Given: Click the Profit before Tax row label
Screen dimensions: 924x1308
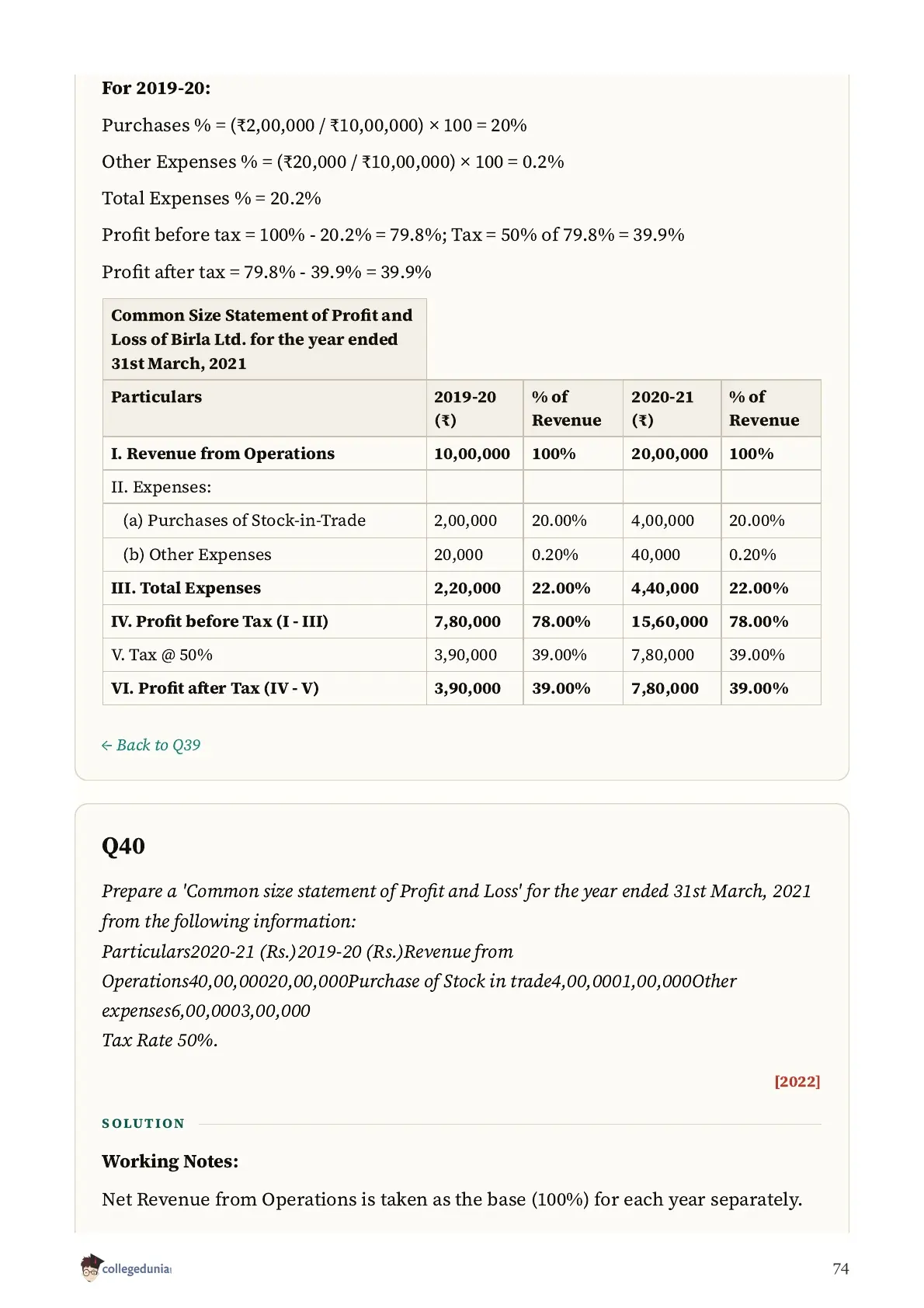Looking at the screenshot, I should (x=220, y=621).
